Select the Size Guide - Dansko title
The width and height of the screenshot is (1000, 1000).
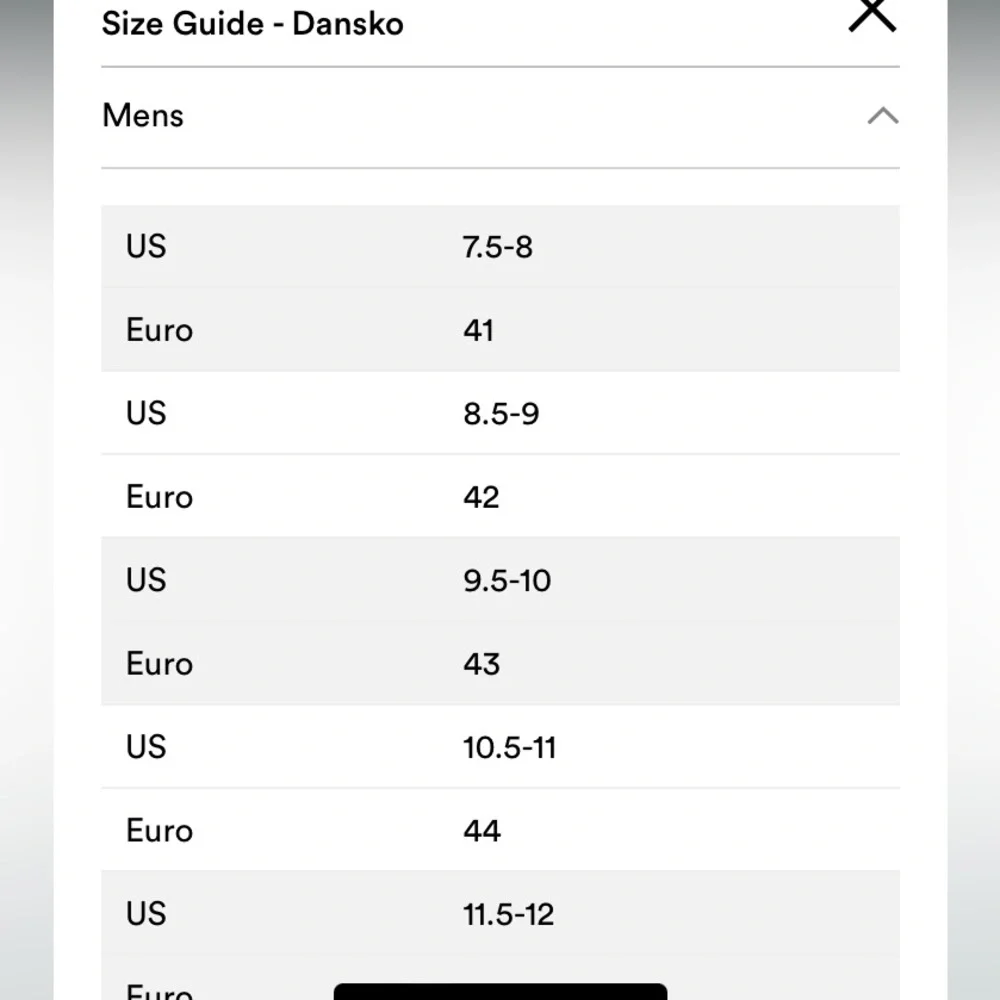click(253, 24)
